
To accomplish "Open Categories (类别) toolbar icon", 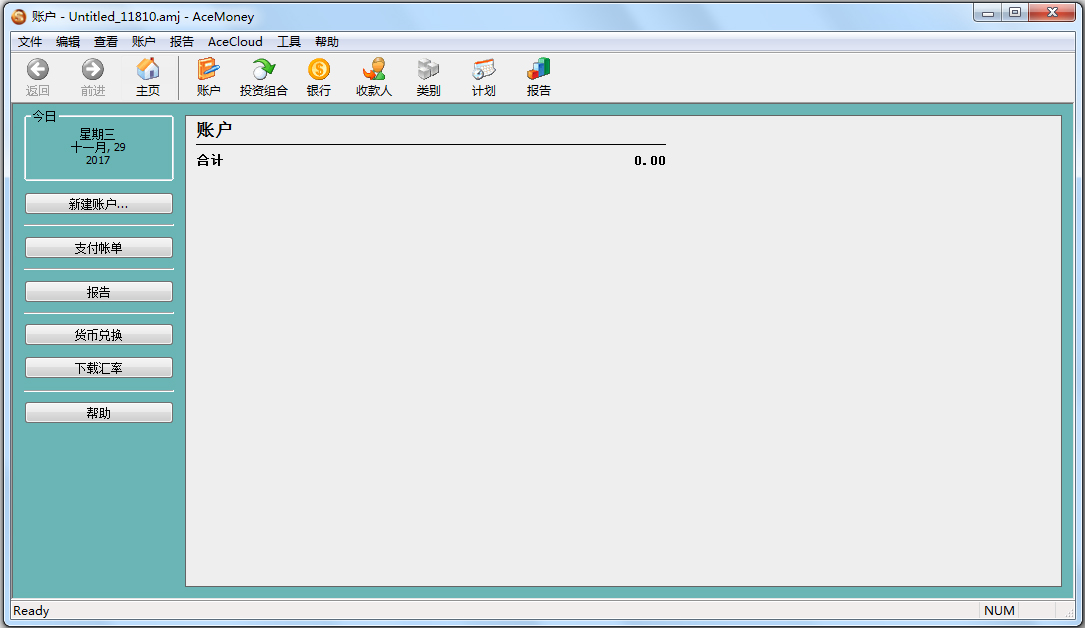I will point(428,69).
